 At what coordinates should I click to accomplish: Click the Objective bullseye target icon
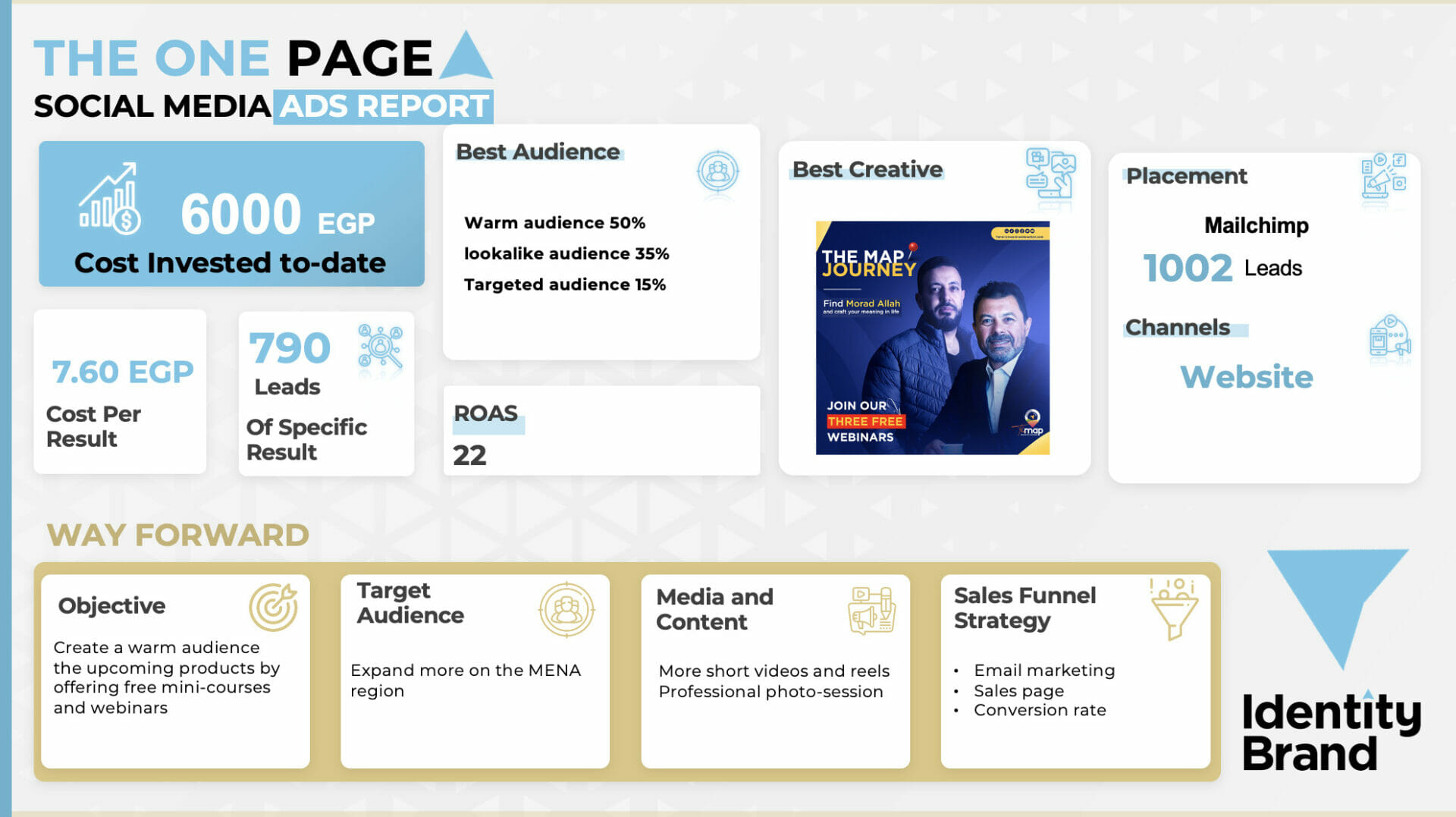point(273,608)
